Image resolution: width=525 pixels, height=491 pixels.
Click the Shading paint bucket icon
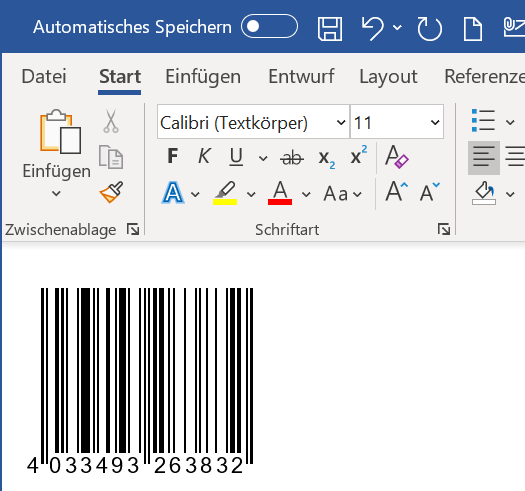tap(484, 193)
